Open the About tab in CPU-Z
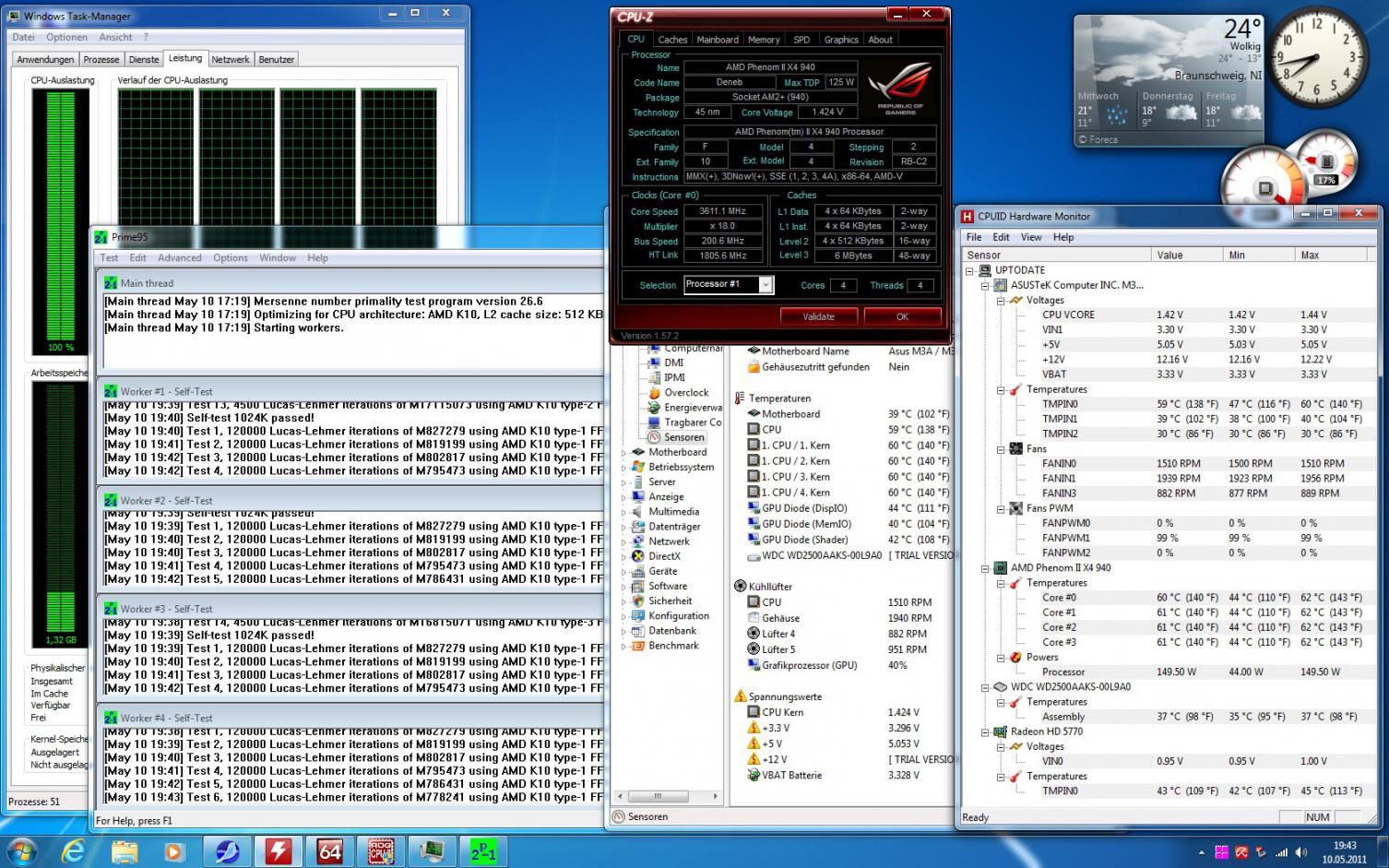Image resolution: width=1389 pixels, height=868 pixels. (881, 40)
